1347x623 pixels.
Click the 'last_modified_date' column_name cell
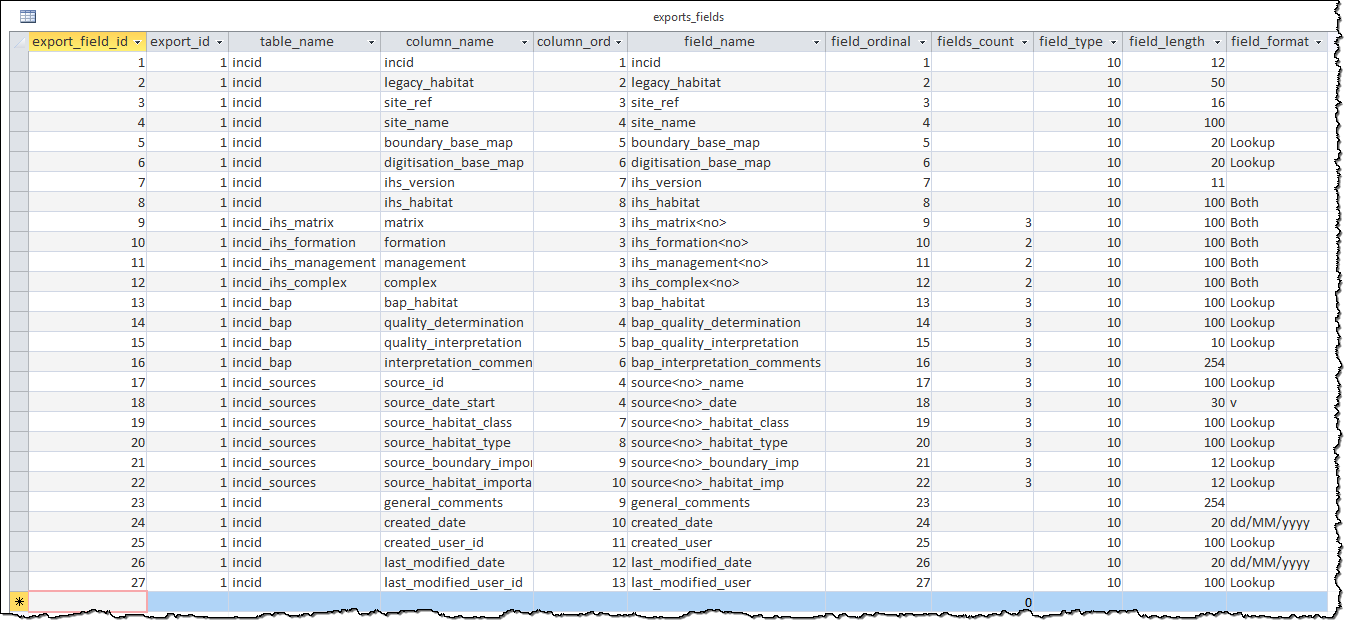457,562
